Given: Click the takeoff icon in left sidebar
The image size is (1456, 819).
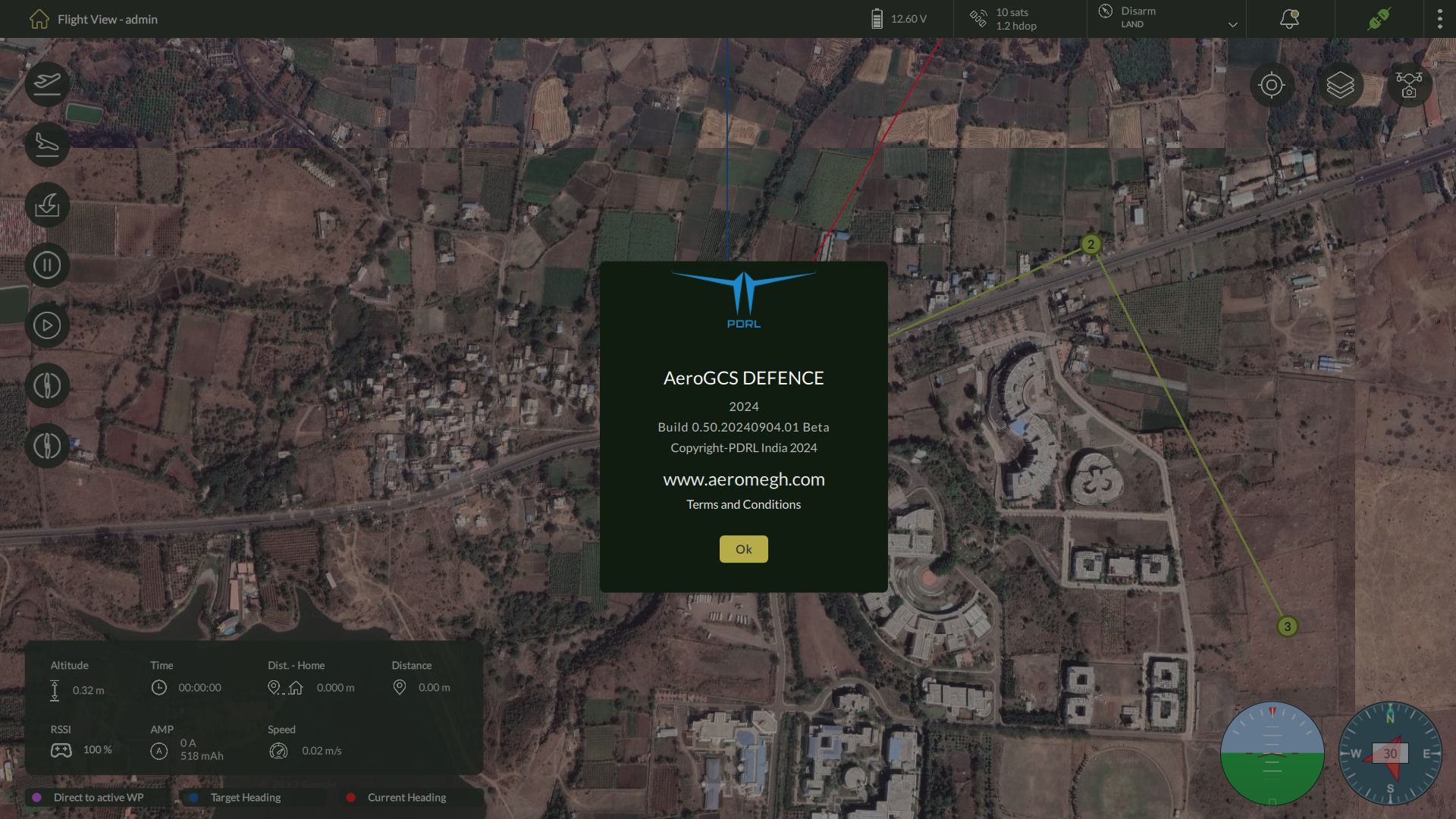Looking at the screenshot, I should point(47,83).
